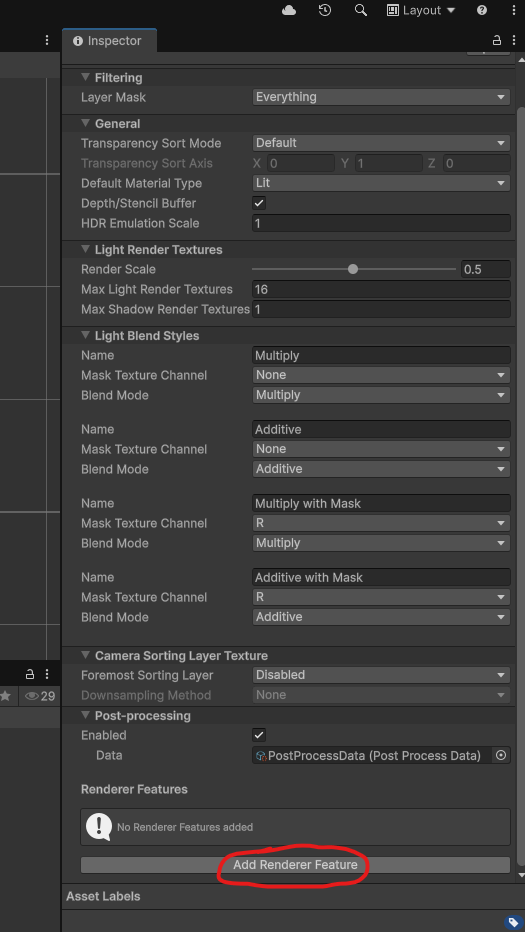Screen dimensions: 525x932
Task: Open the top toolbar kebab menu
Action: [x=514, y=10]
